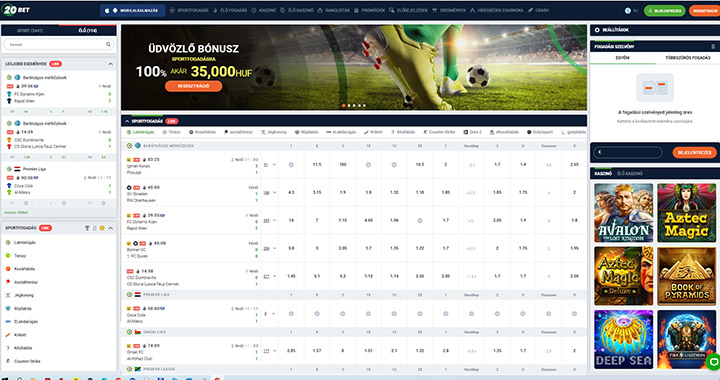Select Jégkorong tab in center sports bar

(274, 132)
